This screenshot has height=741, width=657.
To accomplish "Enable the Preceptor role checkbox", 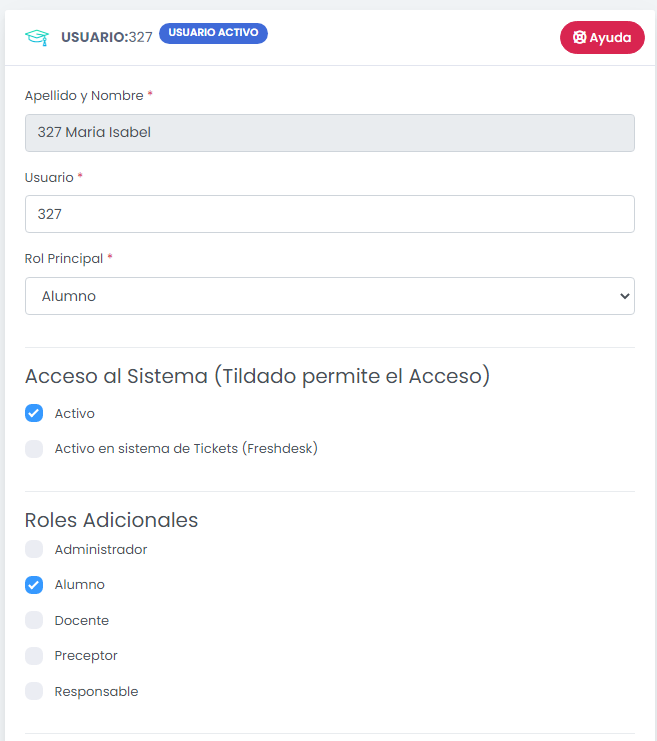I will (x=34, y=656).
